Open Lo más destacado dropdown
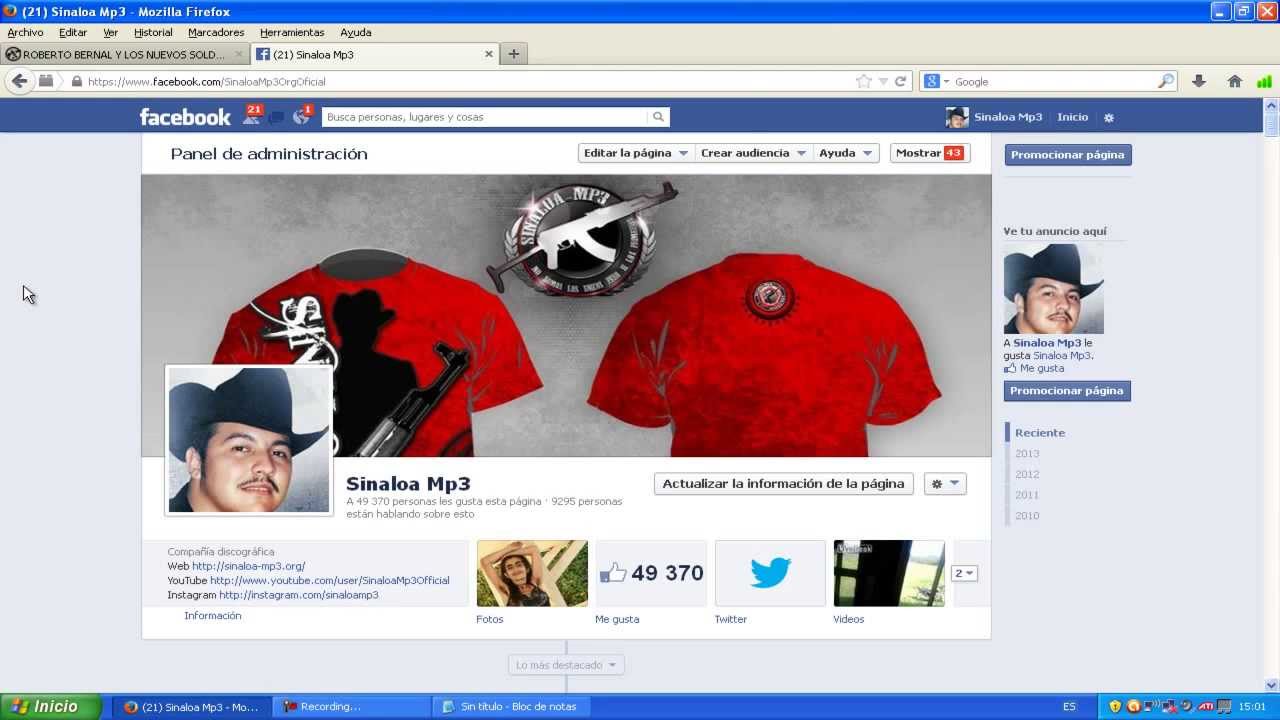The height and width of the screenshot is (720, 1280). point(567,665)
